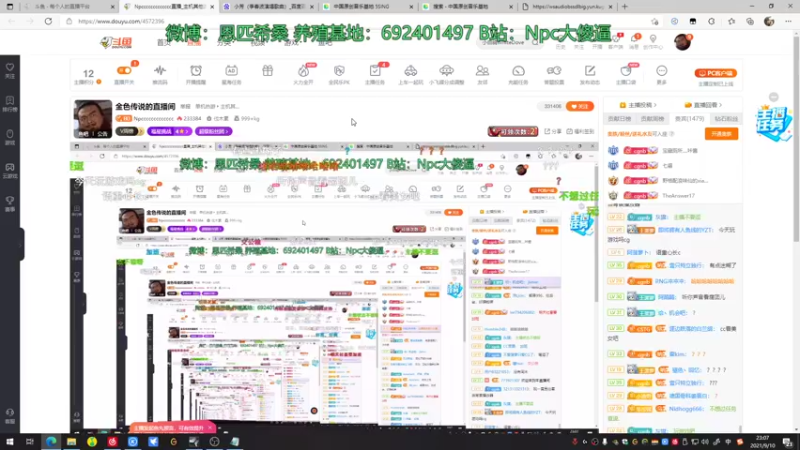800x450 pixels.
Task: Click the browser address bar
Action: tap(357, 21)
